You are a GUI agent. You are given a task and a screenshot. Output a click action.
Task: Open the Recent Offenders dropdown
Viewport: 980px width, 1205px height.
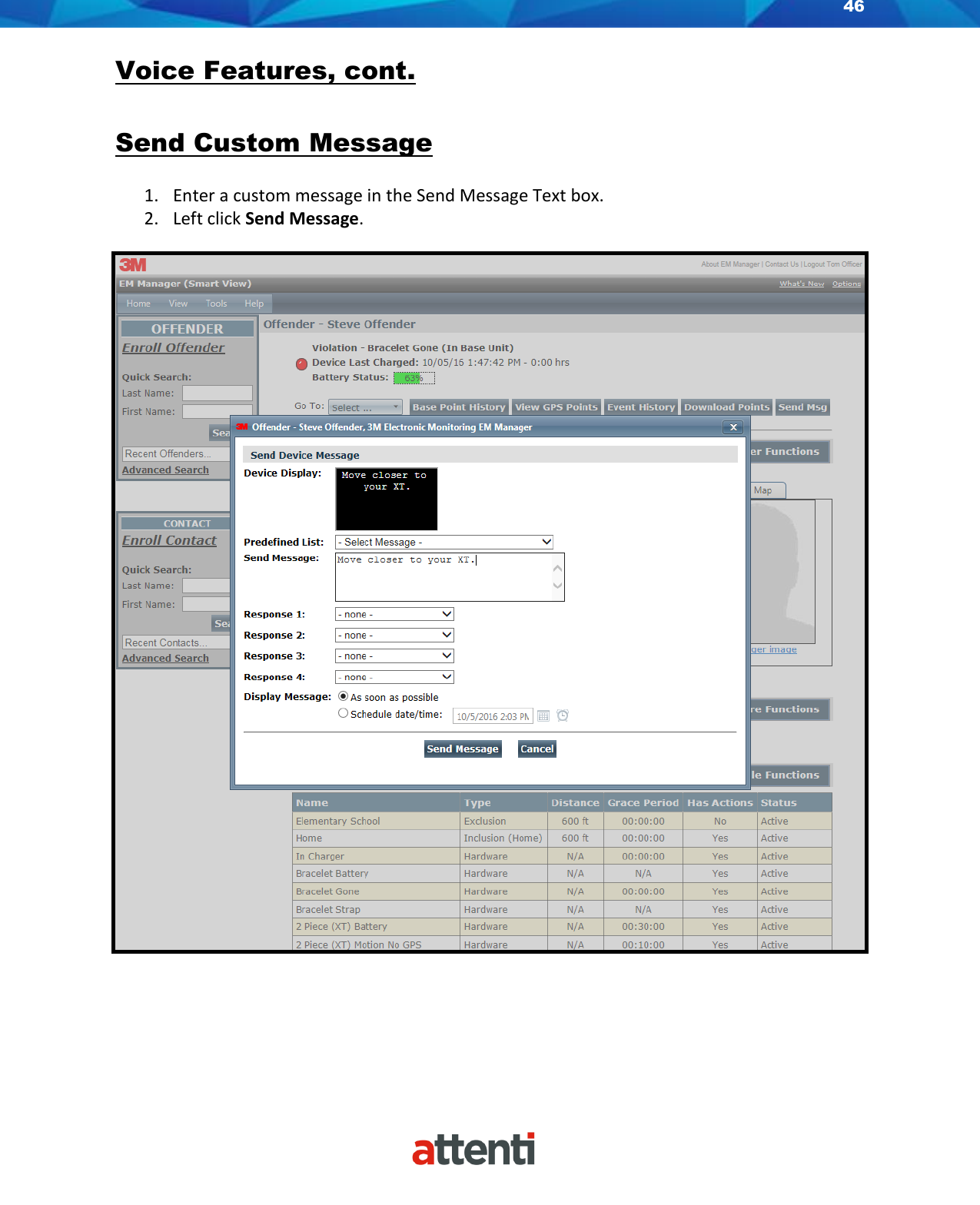176,454
